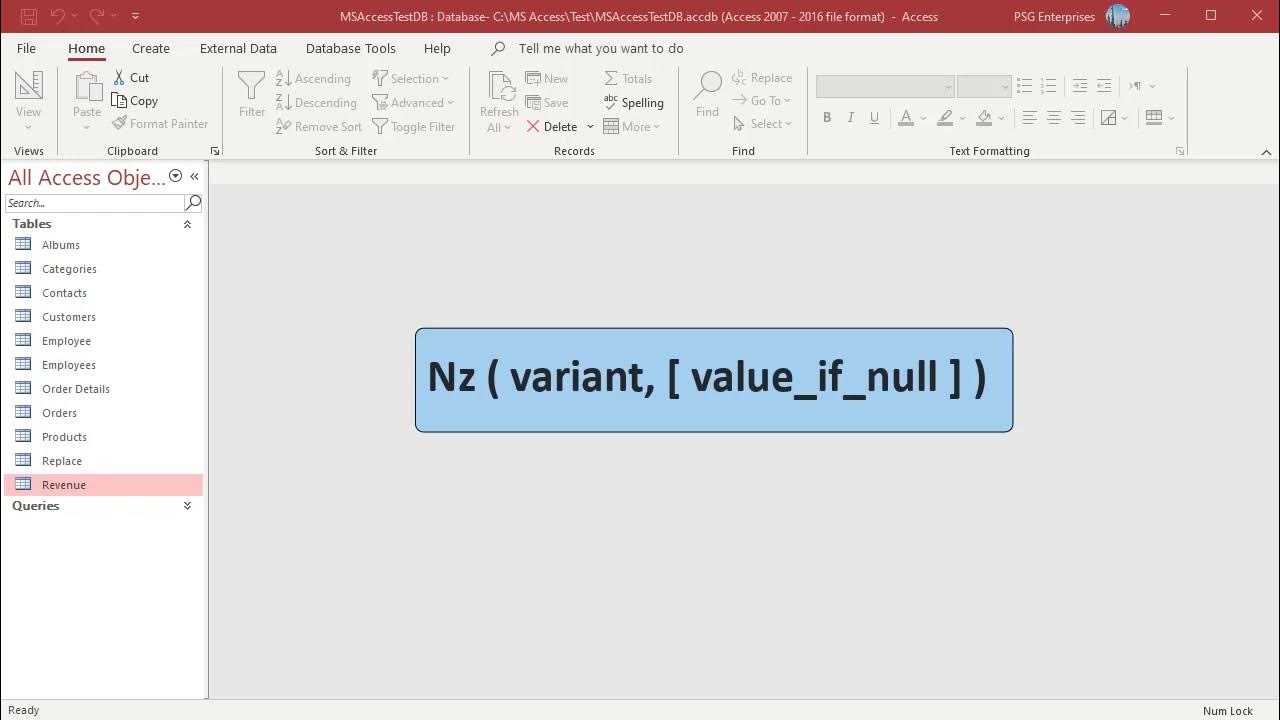
Task: Click the background fill color button
Action: click(x=984, y=118)
